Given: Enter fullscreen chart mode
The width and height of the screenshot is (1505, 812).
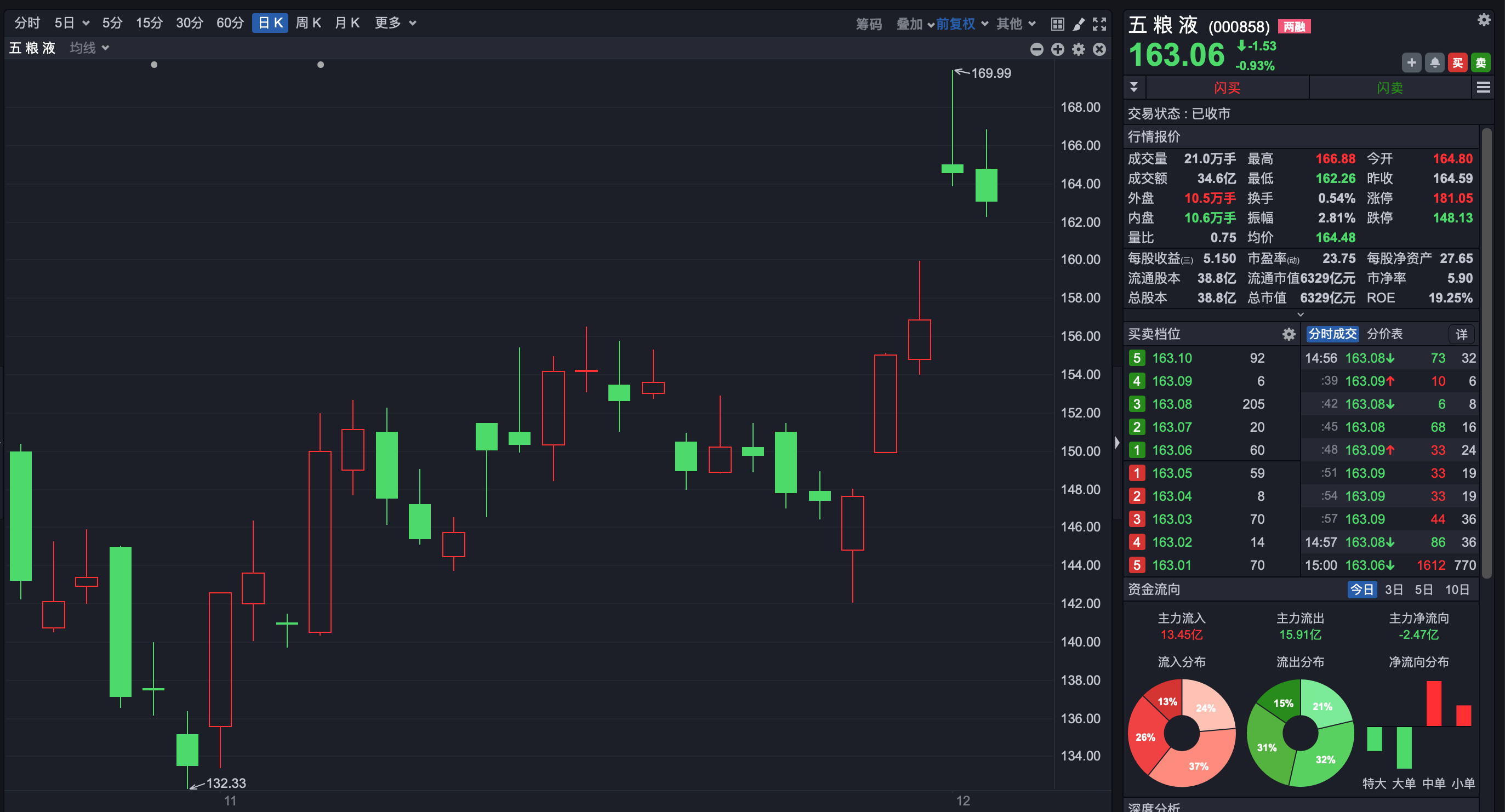Looking at the screenshot, I should [1099, 24].
